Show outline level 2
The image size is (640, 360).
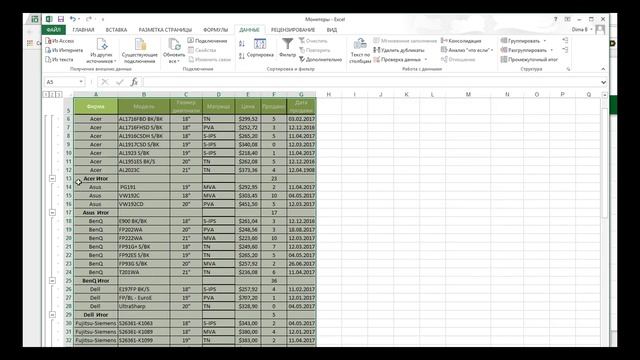pyautogui.click(x=52, y=94)
